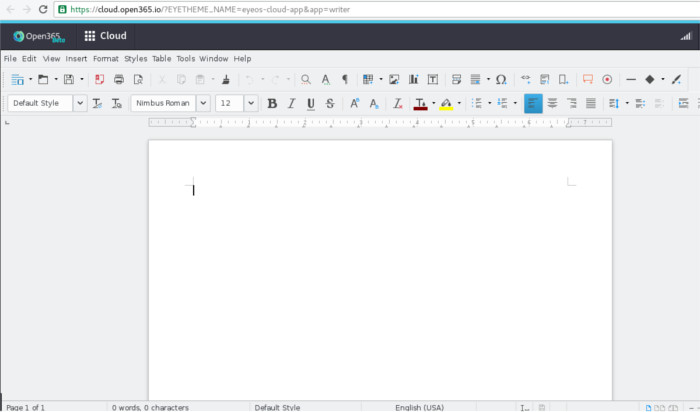700x412 pixels.
Task: Open the File menu
Action: click(x=10, y=58)
